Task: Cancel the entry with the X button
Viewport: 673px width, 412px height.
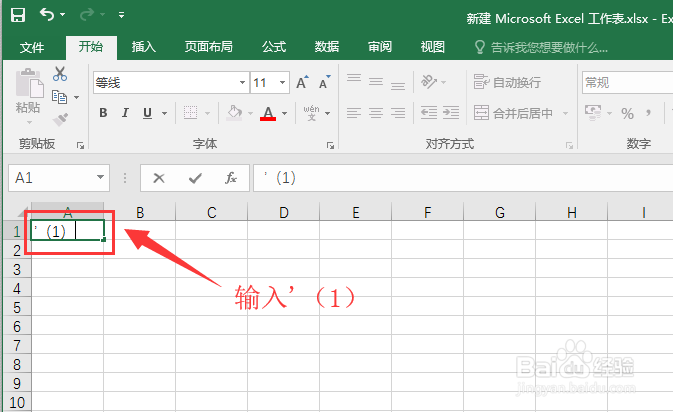Action: coord(159,178)
